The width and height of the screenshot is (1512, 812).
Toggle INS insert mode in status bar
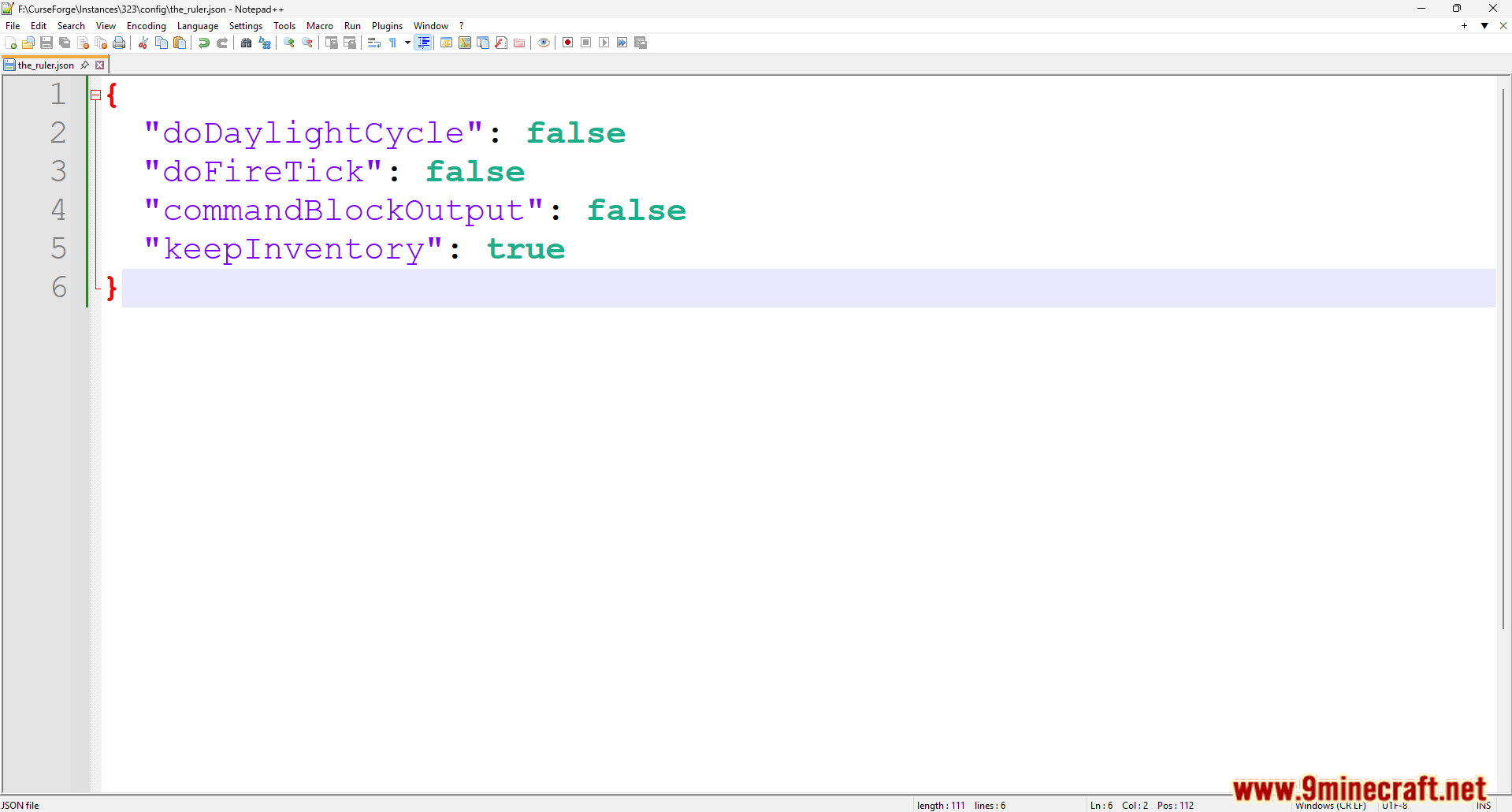[1484, 806]
